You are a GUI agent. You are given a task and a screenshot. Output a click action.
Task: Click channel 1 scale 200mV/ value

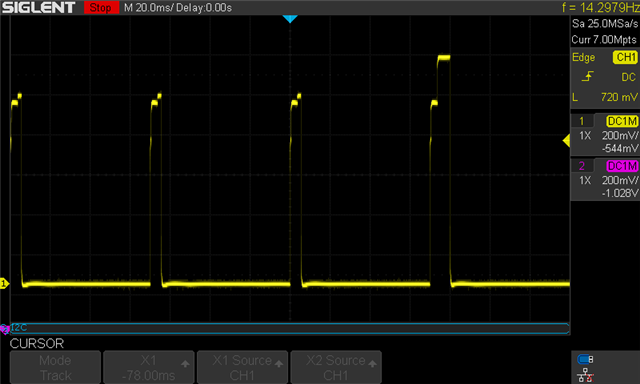(620, 135)
